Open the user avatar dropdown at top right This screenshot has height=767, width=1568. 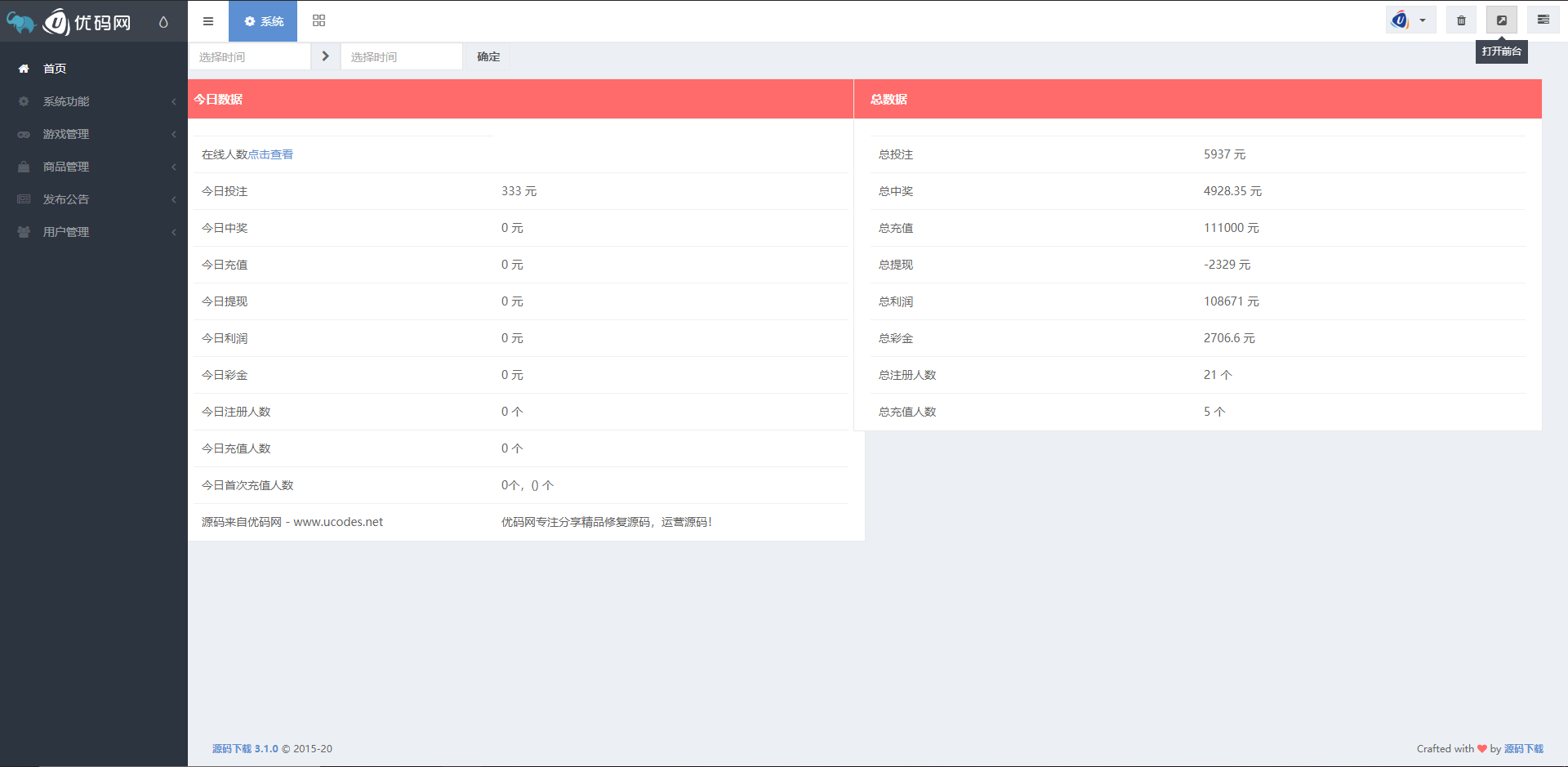(x=1410, y=19)
